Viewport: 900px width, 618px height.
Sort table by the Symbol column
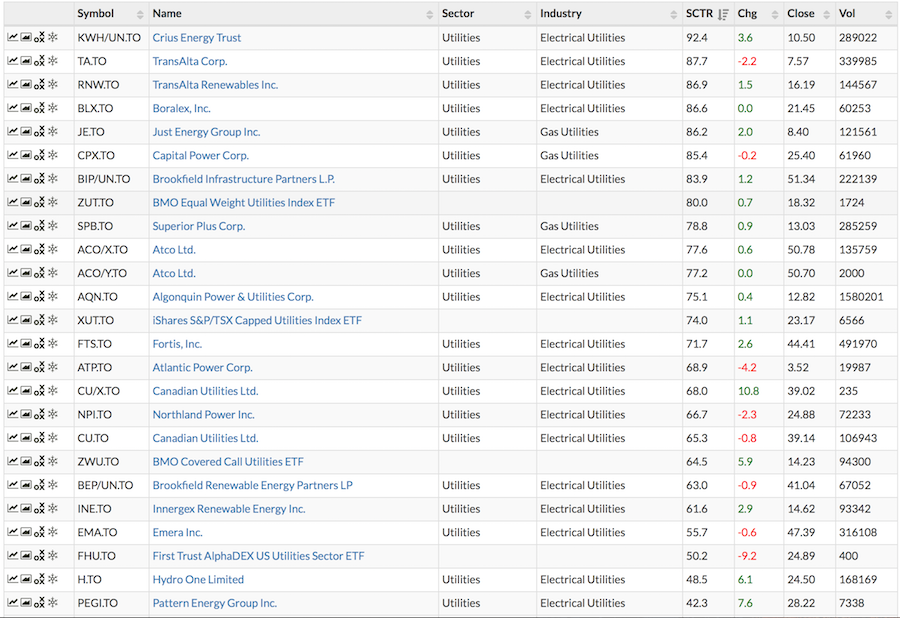pos(111,14)
